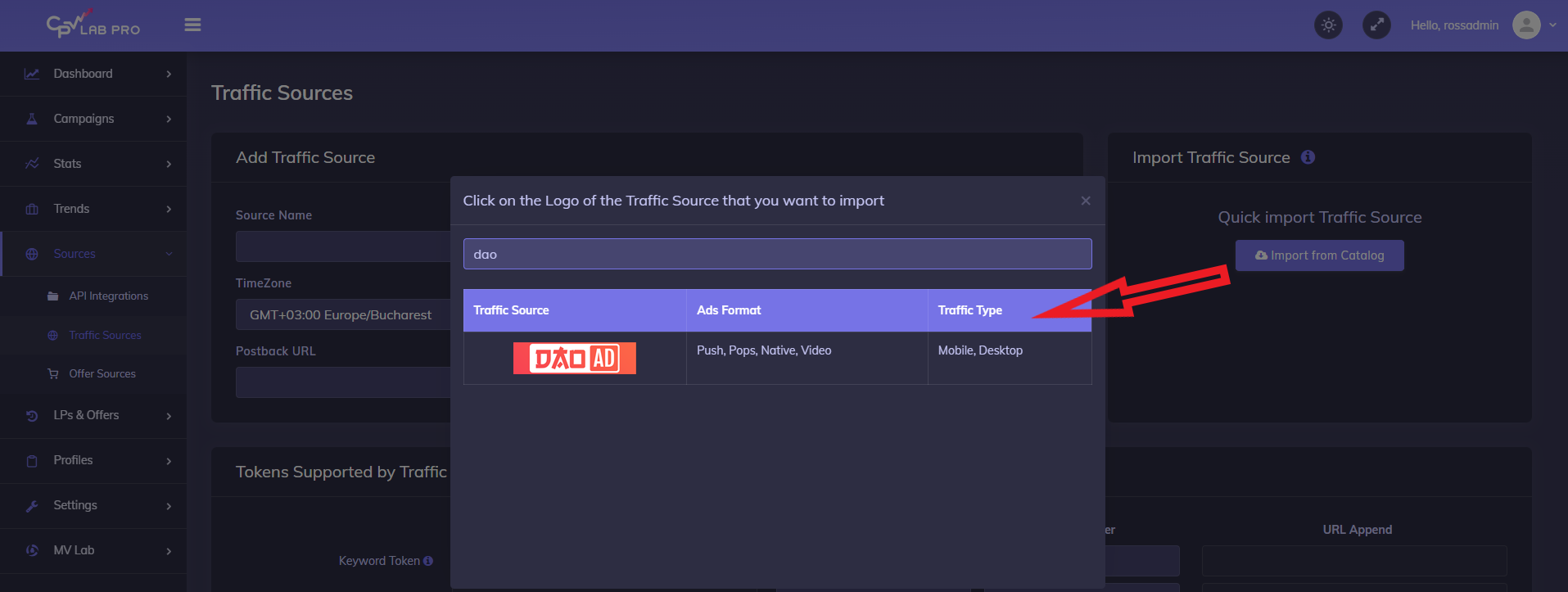Screen dimensions: 1568x592
Task: Click the Offer Sources cart icon
Action: [53, 374]
